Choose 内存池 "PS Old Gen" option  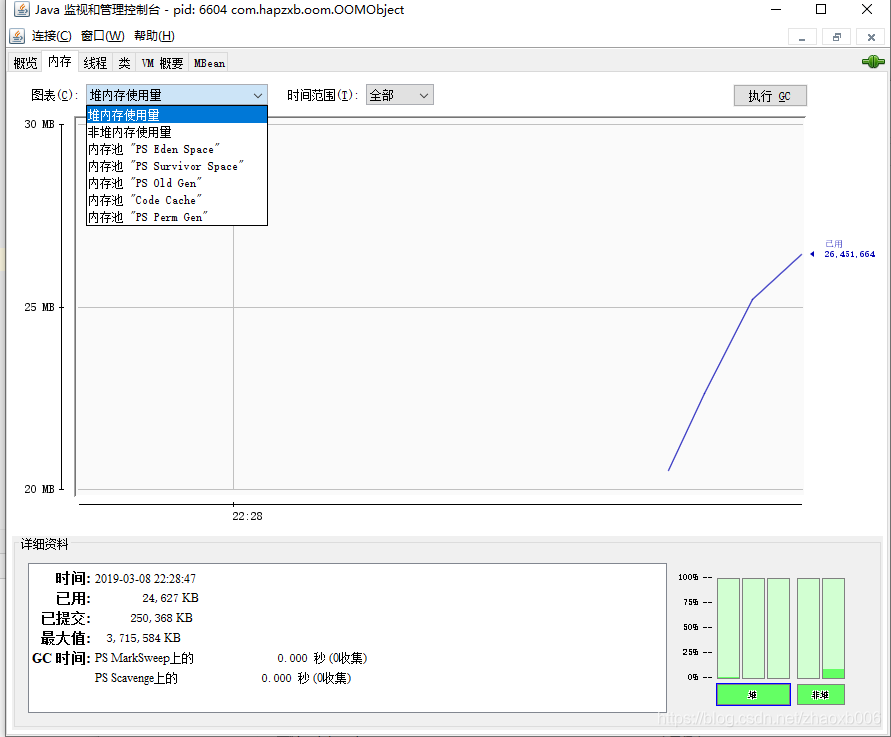click(177, 184)
